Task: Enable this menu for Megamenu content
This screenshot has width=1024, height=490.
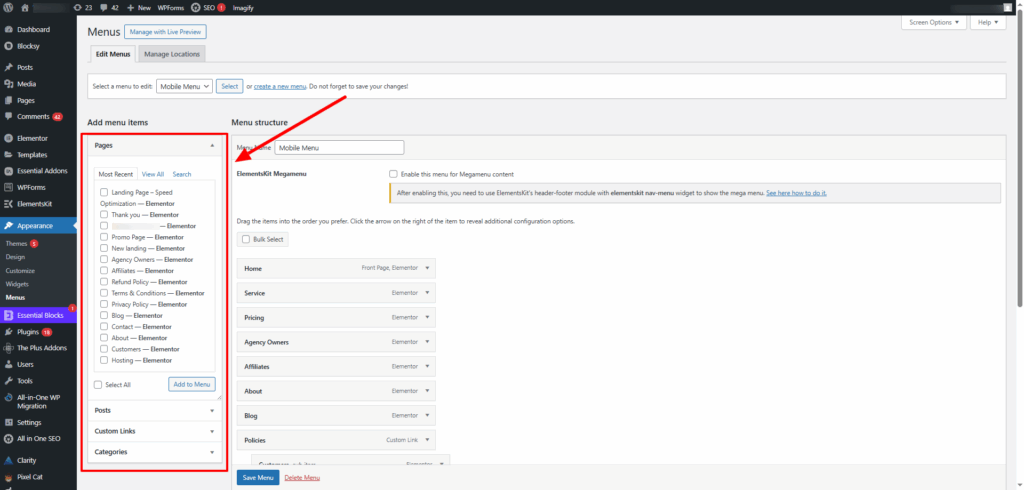Action: pyautogui.click(x=393, y=174)
